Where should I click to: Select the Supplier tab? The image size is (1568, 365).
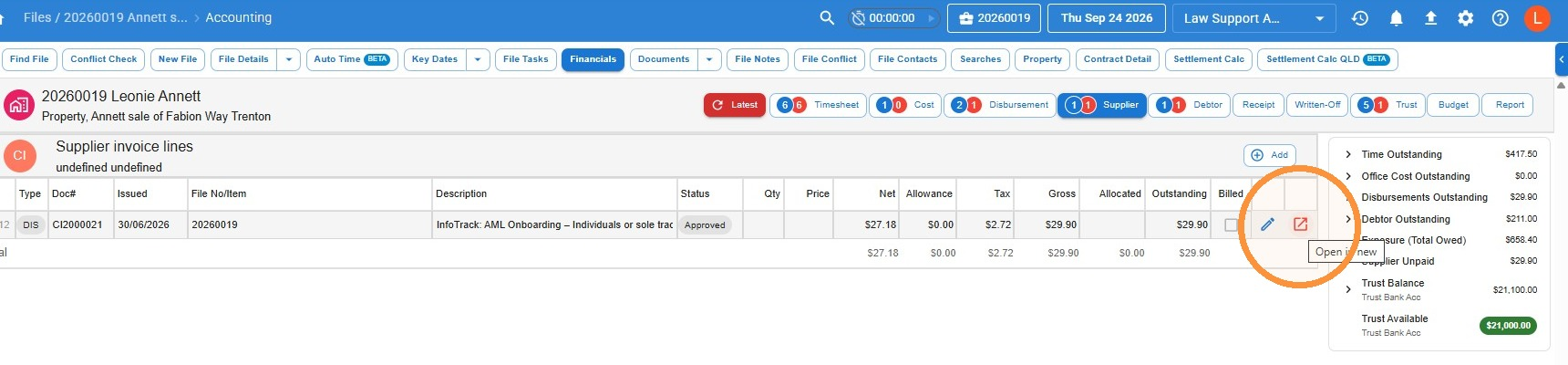[1102, 105]
